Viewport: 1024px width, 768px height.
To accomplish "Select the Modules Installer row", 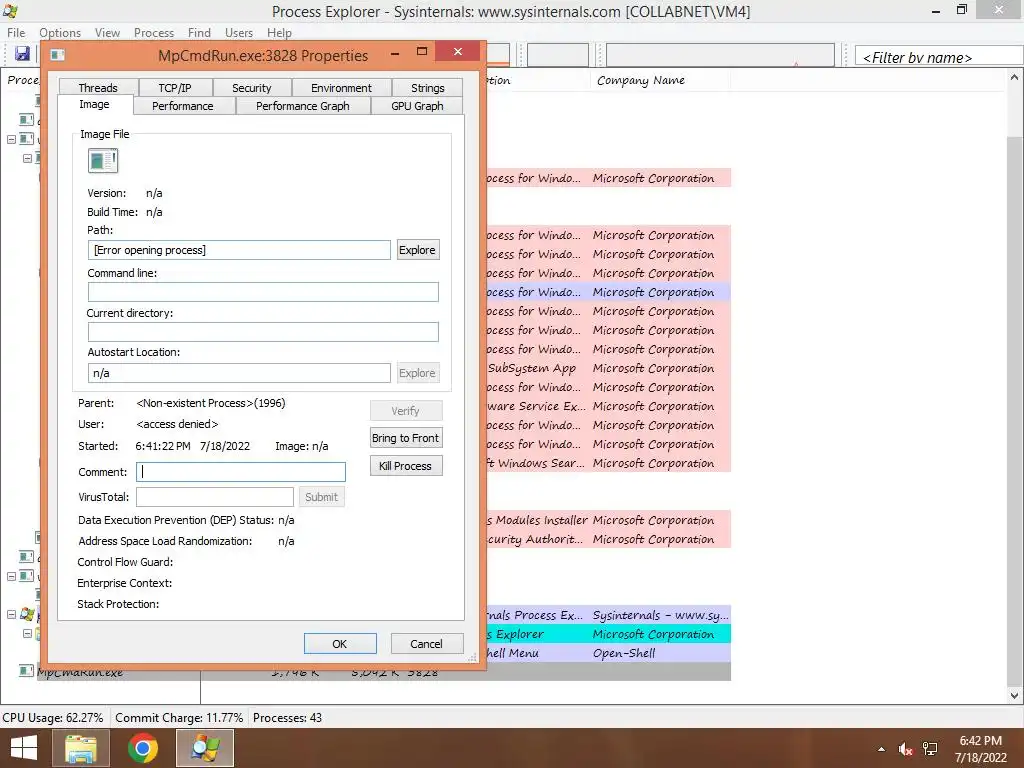I will tap(609, 520).
